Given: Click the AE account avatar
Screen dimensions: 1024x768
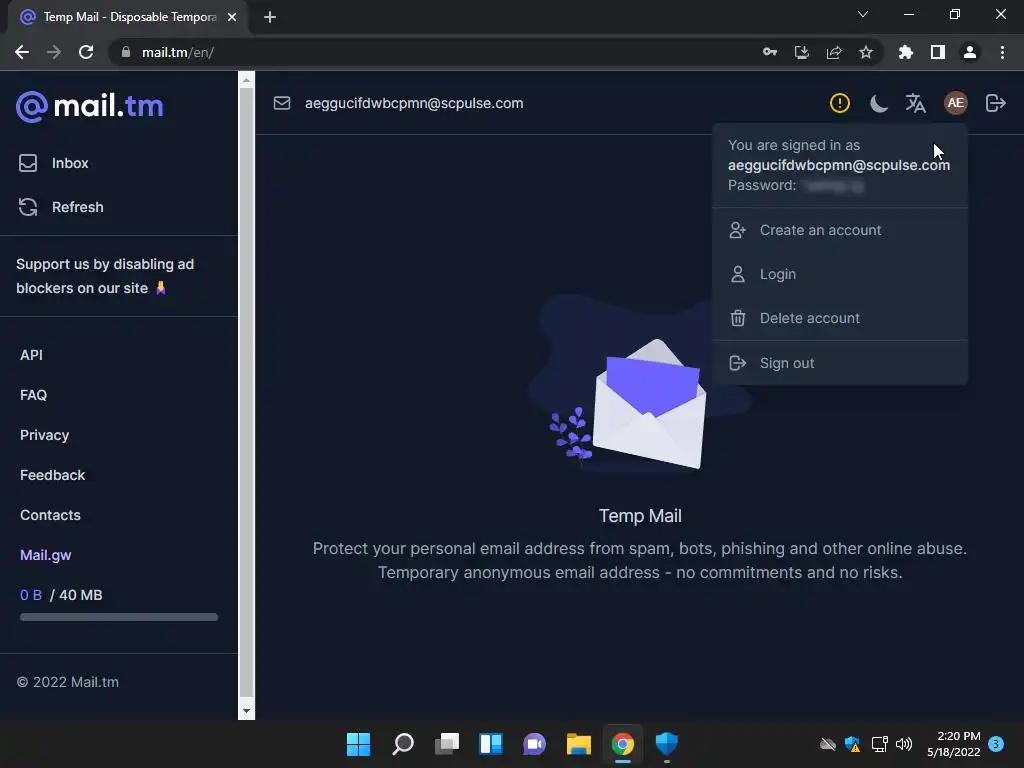Looking at the screenshot, I should pyautogui.click(x=955, y=103).
